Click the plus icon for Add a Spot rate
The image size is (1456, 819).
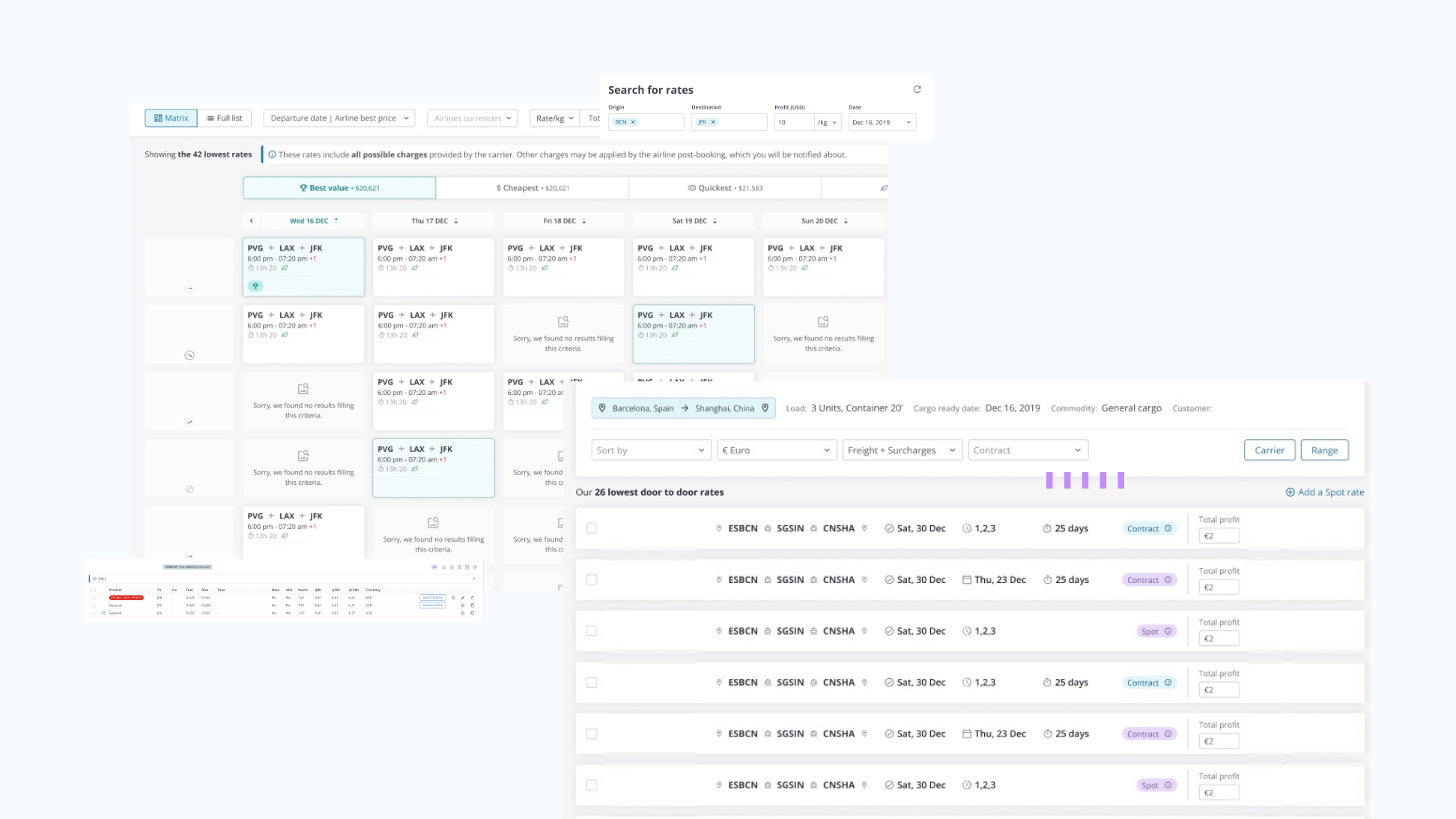(x=1290, y=492)
